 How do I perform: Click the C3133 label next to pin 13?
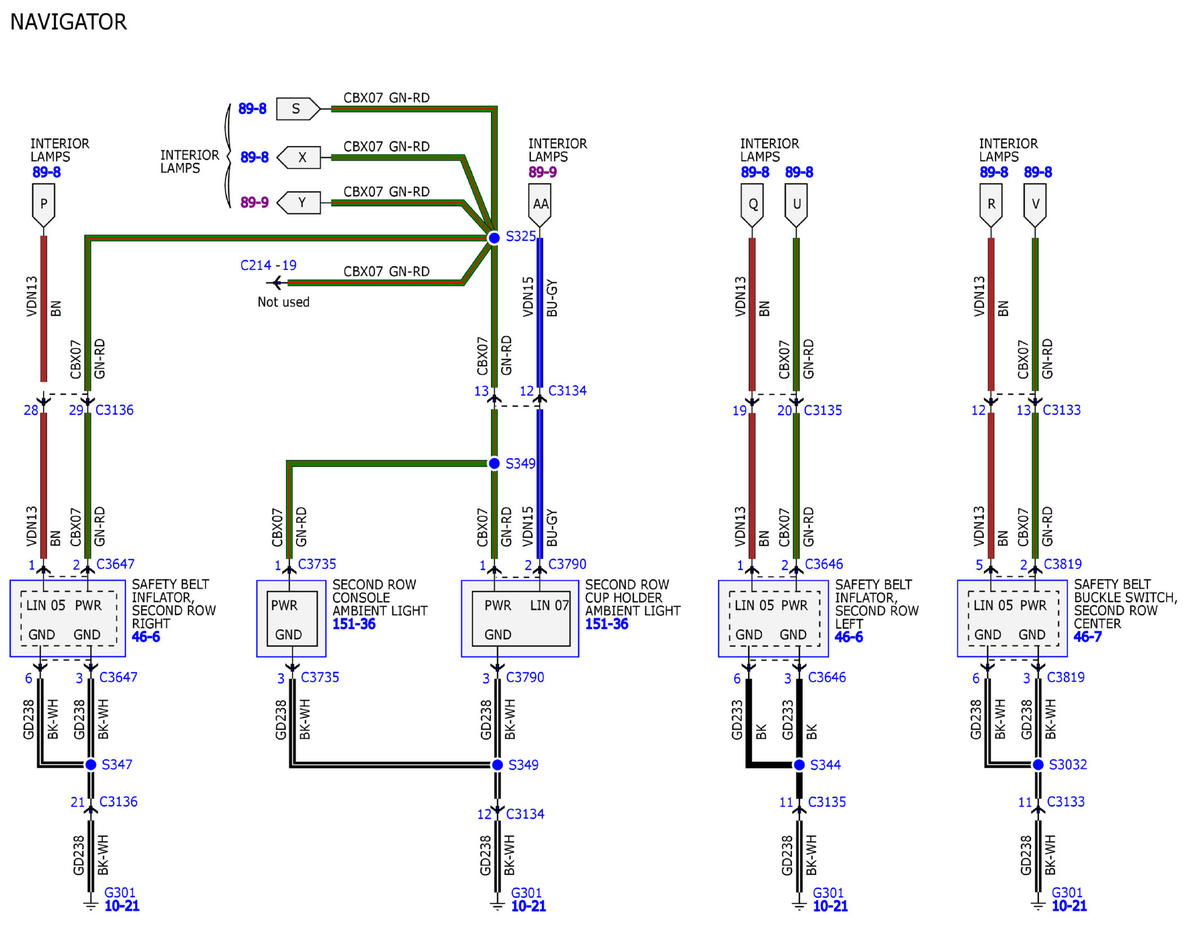point(1062,410)
